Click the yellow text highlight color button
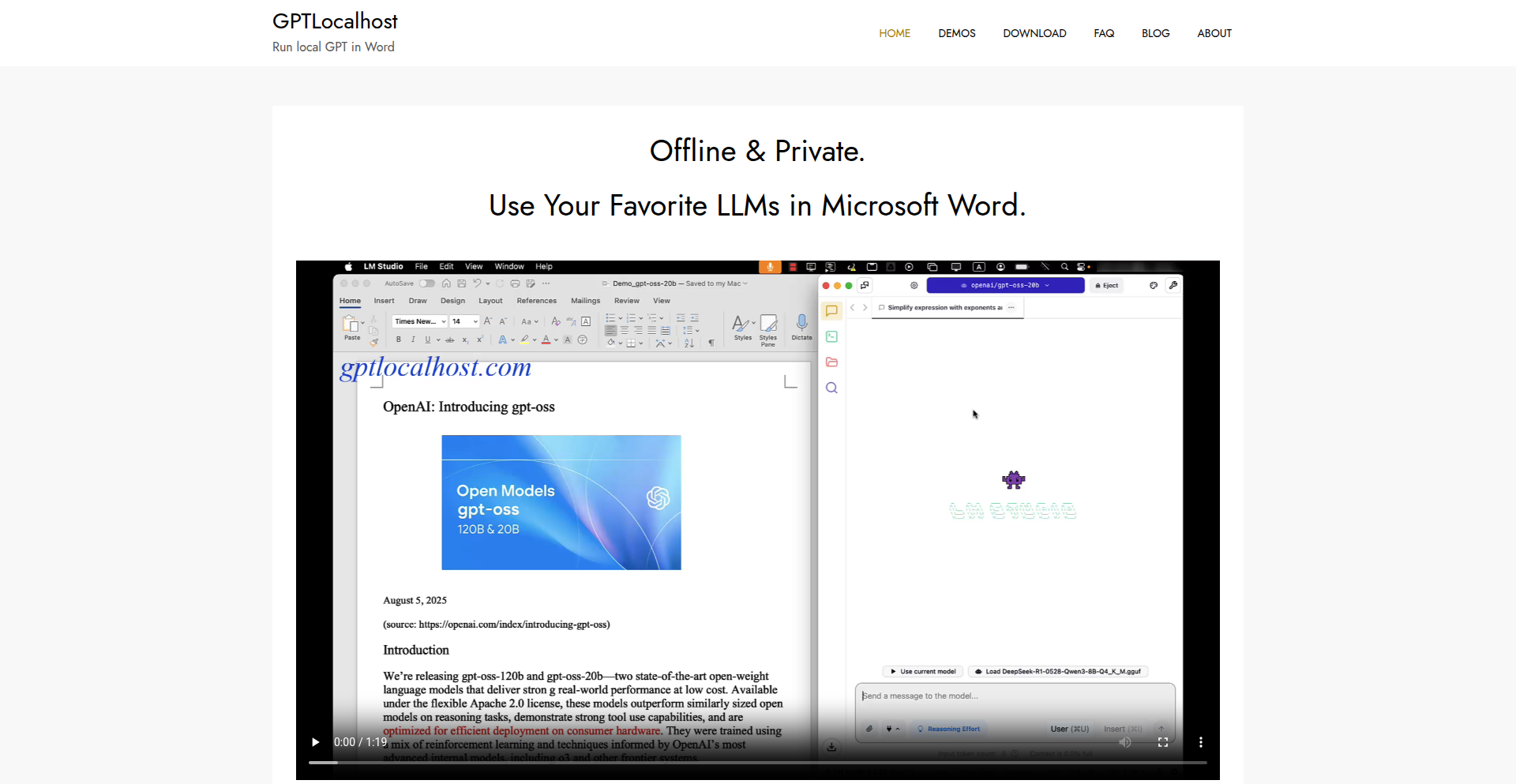 click(524, 339)
